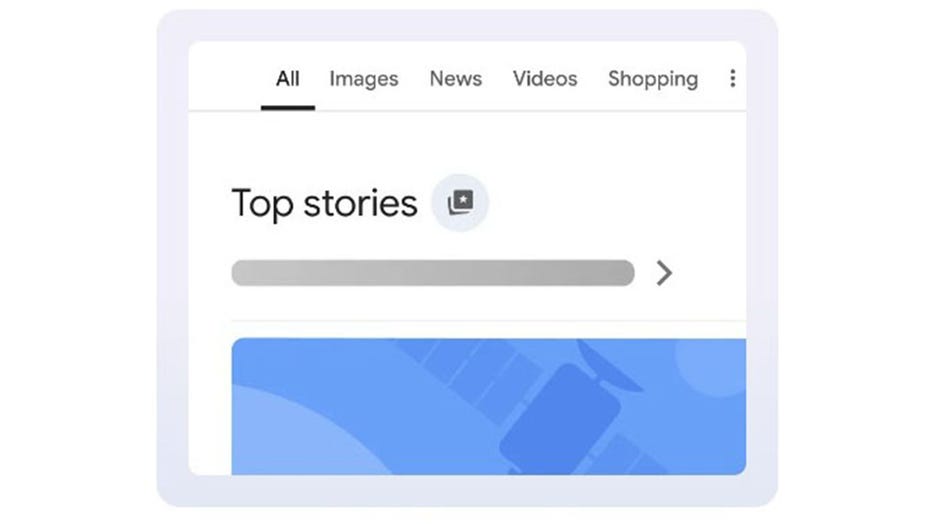
Task: Open the three-dot more options menu
Action: point(732,78)
